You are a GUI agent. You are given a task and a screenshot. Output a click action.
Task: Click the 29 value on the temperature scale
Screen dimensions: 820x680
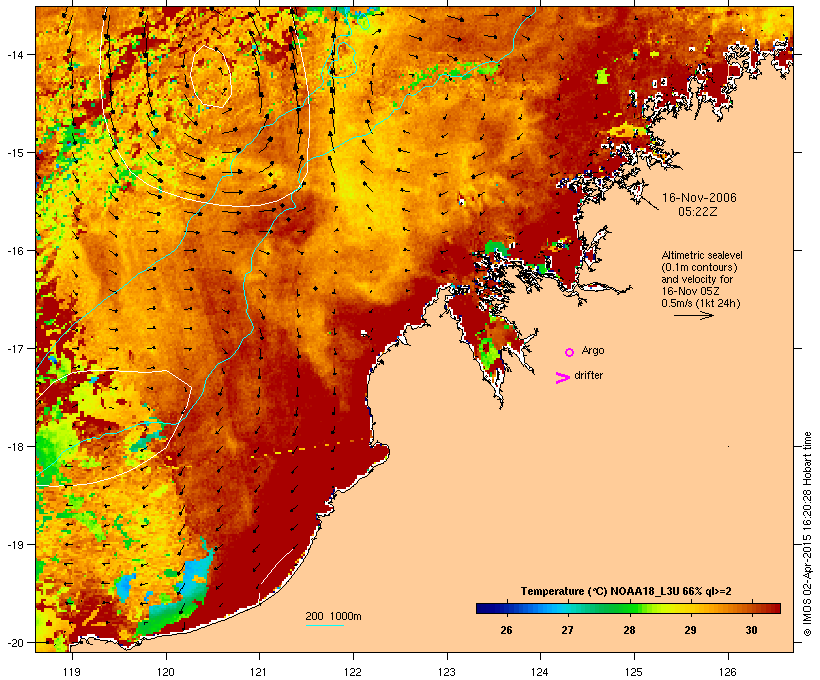point(690,630)
